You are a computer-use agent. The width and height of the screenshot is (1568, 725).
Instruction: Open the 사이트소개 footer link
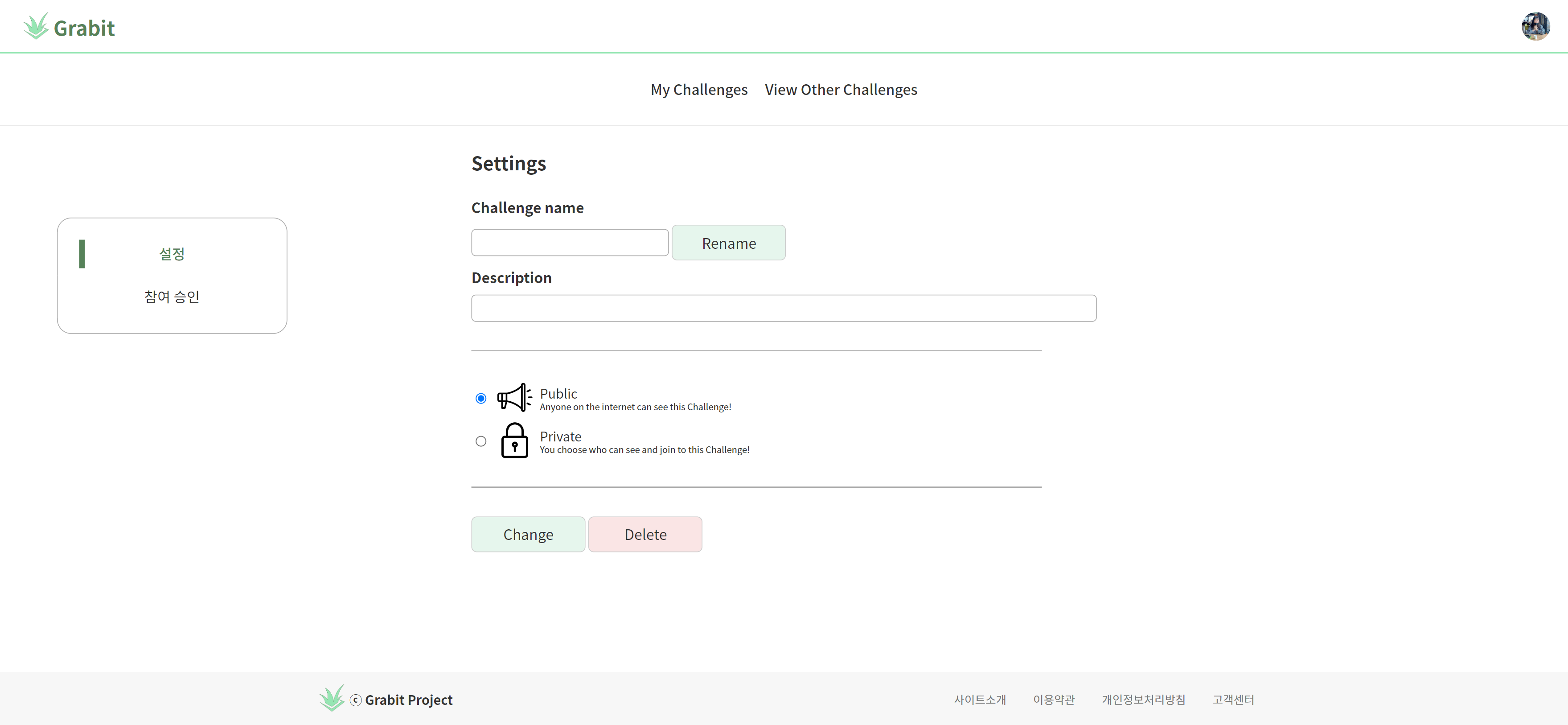coord(979,700)
